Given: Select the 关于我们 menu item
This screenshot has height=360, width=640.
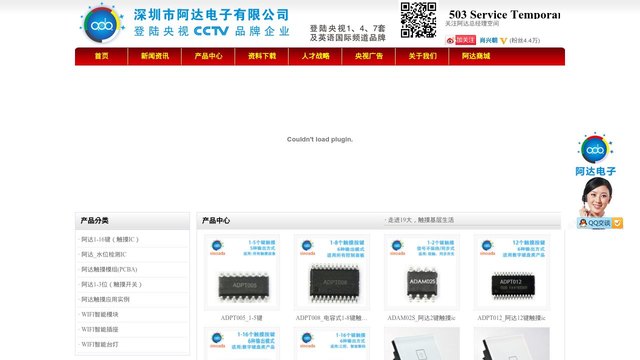Looking at the screenshot, I should point(422,56).
